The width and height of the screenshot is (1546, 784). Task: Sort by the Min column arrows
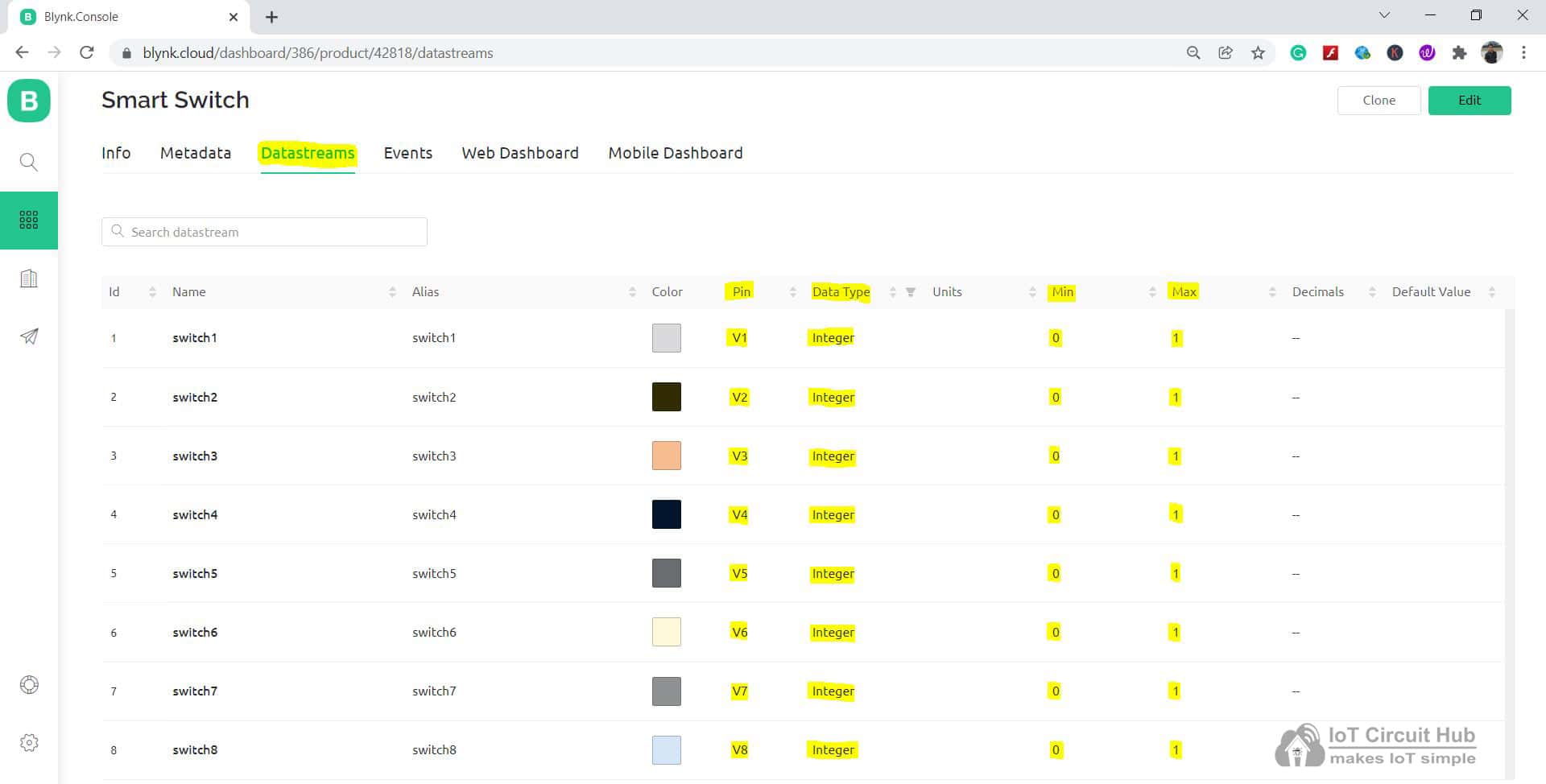coord(1152,292)
